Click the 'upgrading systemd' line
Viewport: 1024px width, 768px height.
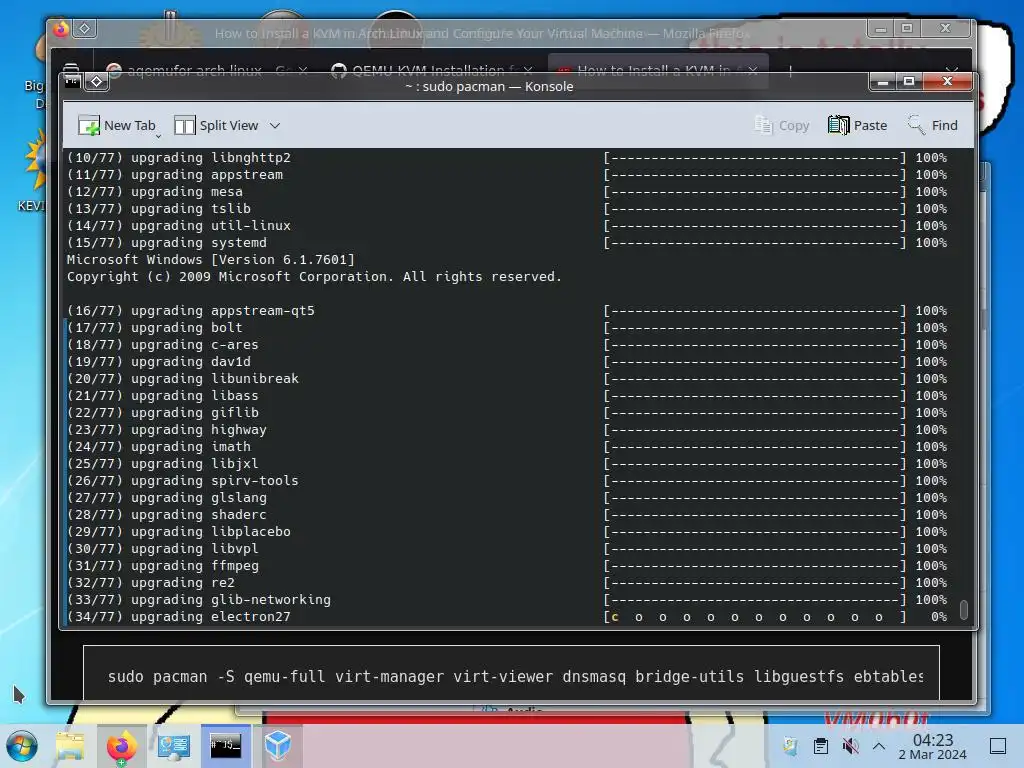[507, 242]
